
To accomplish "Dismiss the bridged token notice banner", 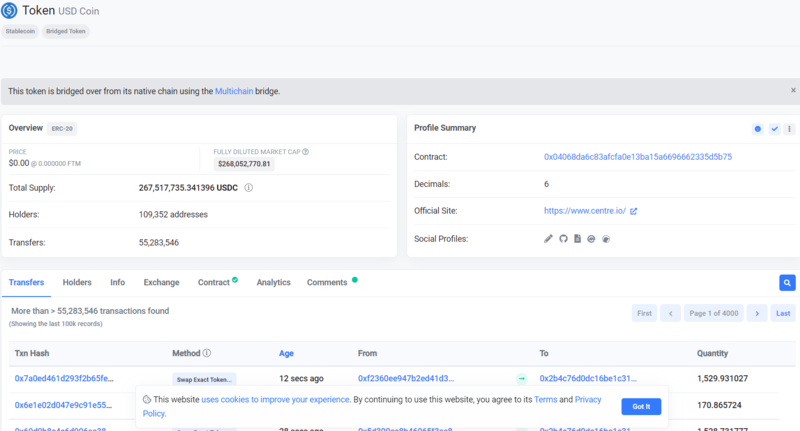I will click(793, 90).
